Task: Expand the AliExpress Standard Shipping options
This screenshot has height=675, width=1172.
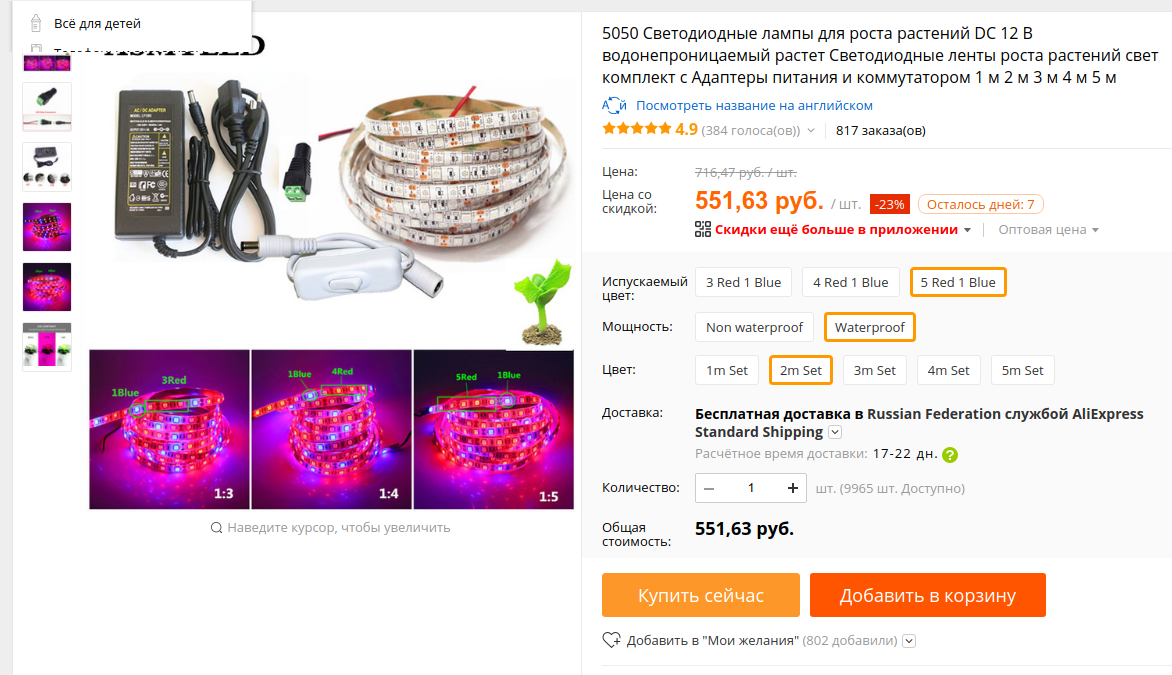Action: click(x=835, y=432)
